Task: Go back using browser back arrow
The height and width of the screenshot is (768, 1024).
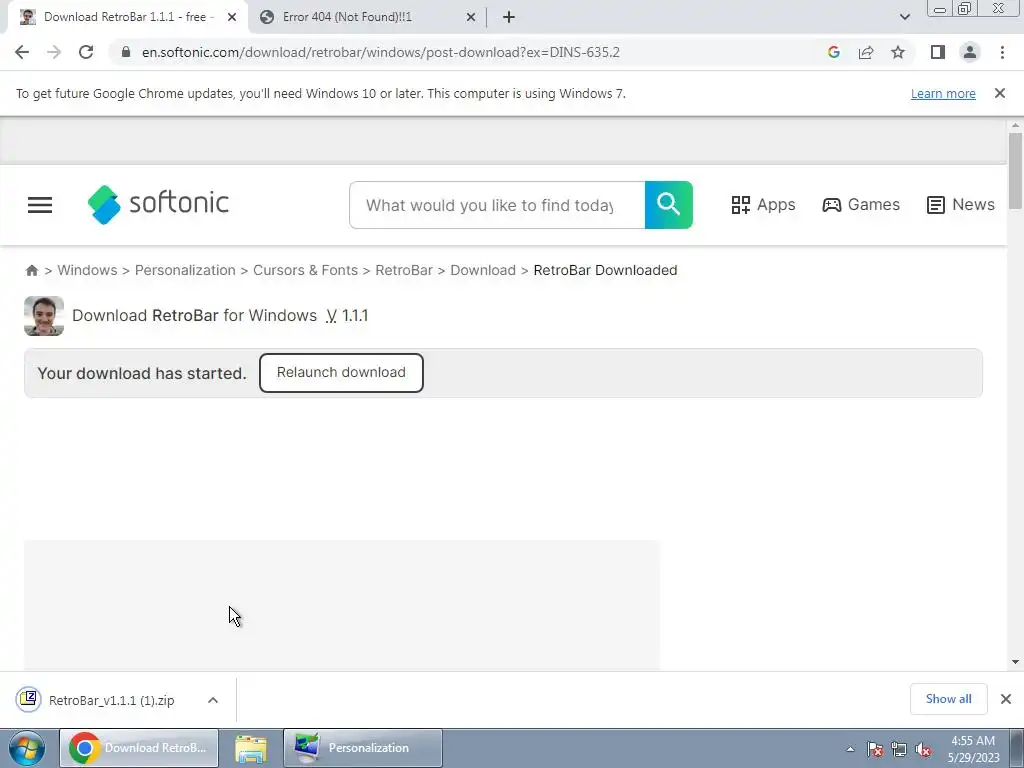Action: [x=22, y=52]
